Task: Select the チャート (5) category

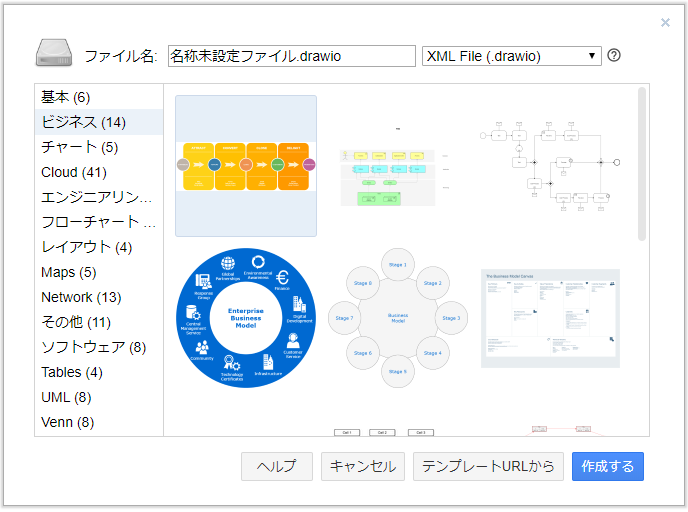Action: coord(99,147)
